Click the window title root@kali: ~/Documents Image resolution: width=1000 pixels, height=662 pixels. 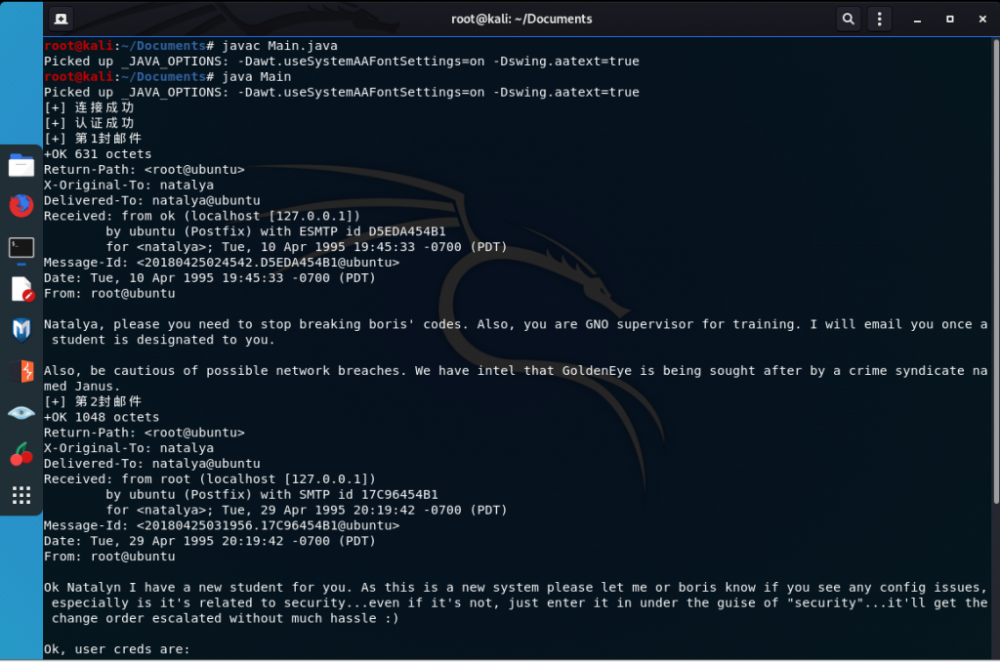522,18
